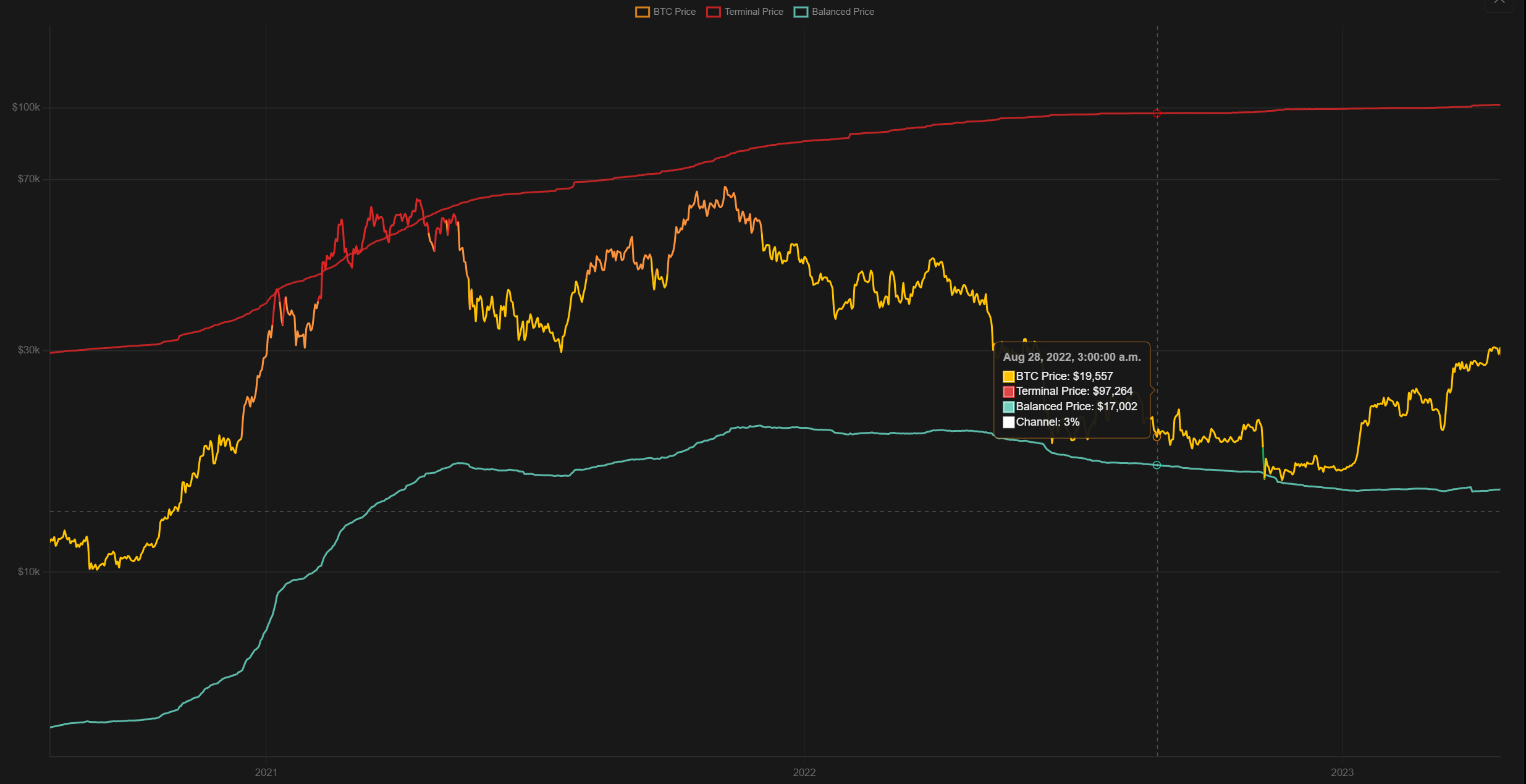Toggle the Balanced Price legend entry

click(x=834, y=12)
